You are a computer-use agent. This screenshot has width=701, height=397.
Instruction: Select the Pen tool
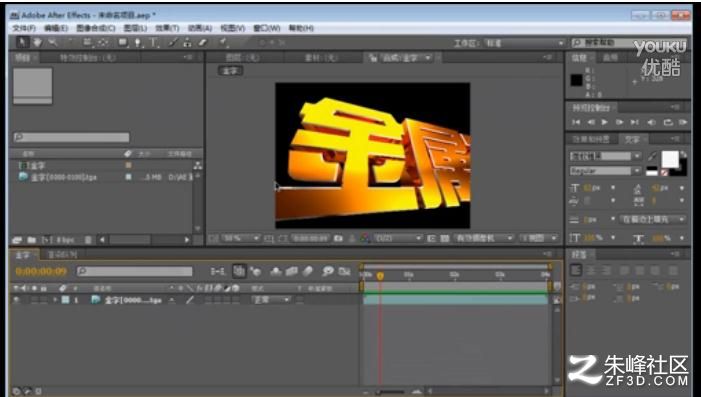coord(138,43)
